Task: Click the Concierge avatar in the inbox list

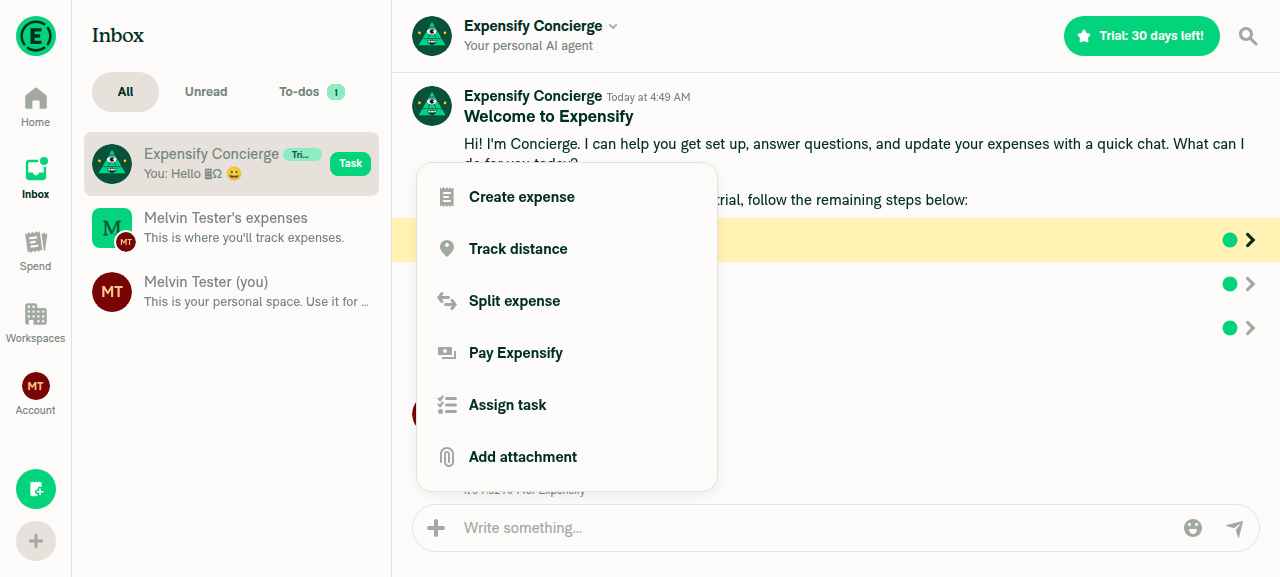Action: [112, 164]
